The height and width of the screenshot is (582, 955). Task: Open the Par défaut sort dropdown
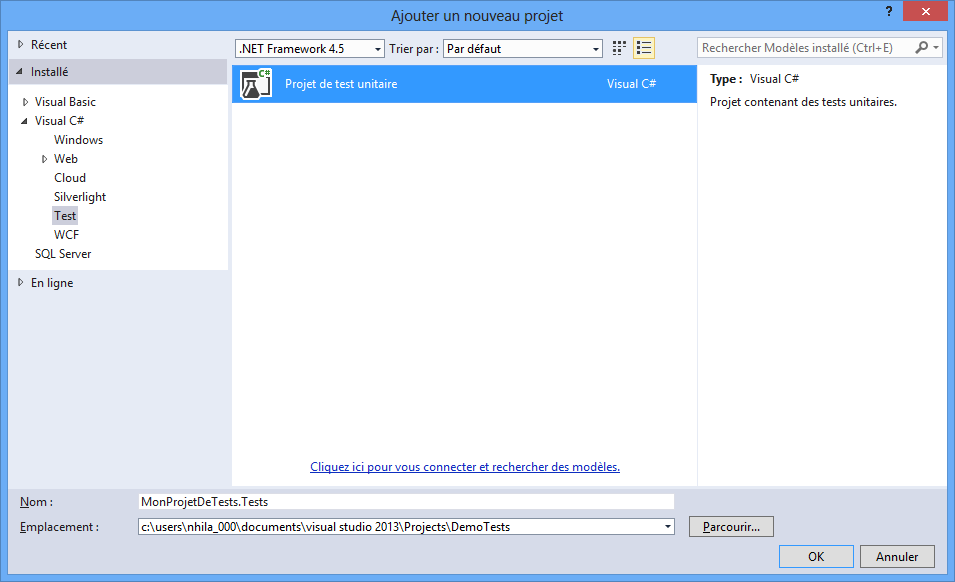[x=523, y=49]
